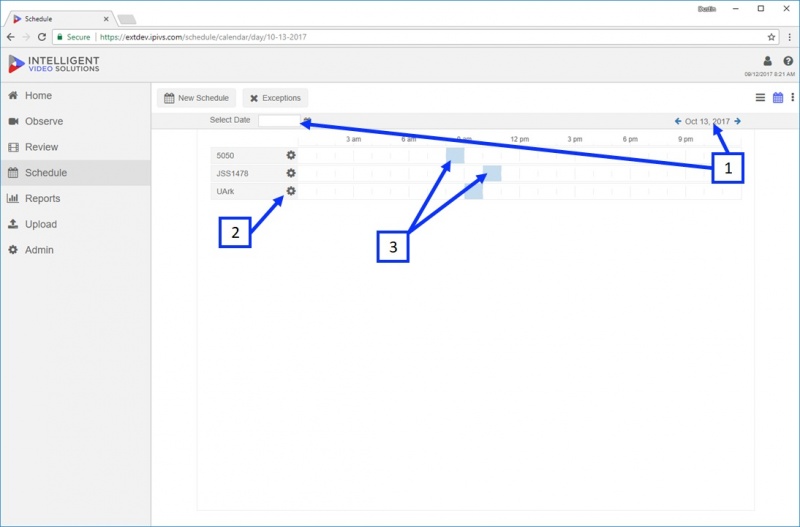
Task: Click the browser address bar URL
Action: 203,37
